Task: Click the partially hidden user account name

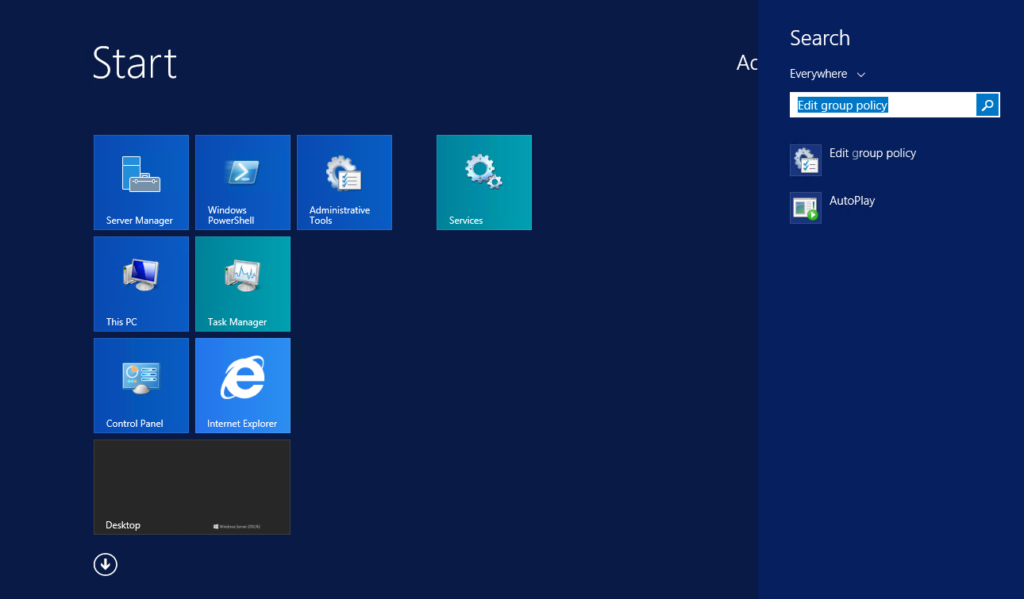Action: (x=747, y=63)
